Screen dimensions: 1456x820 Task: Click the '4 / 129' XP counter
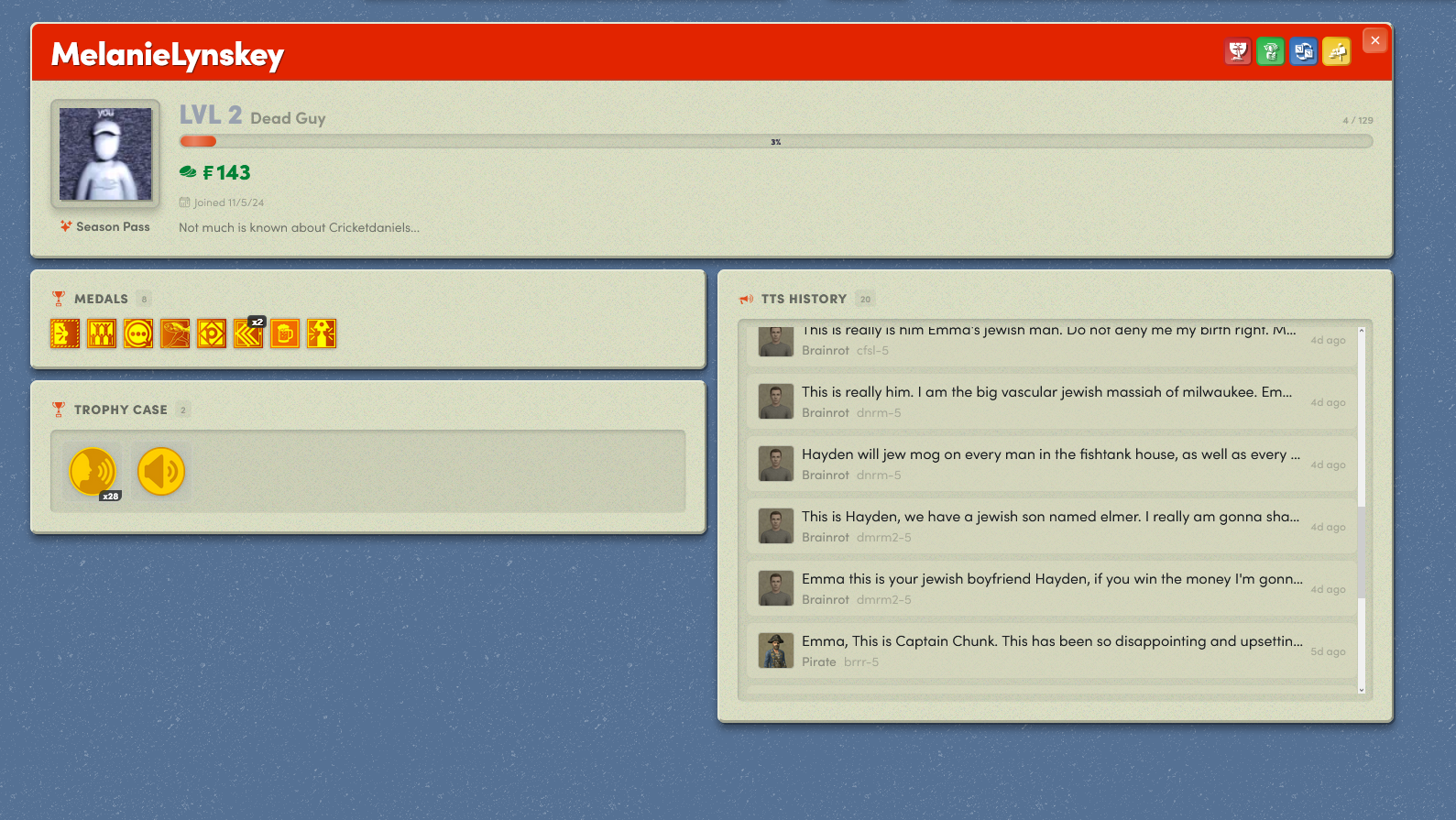[x=1358, y=120]
